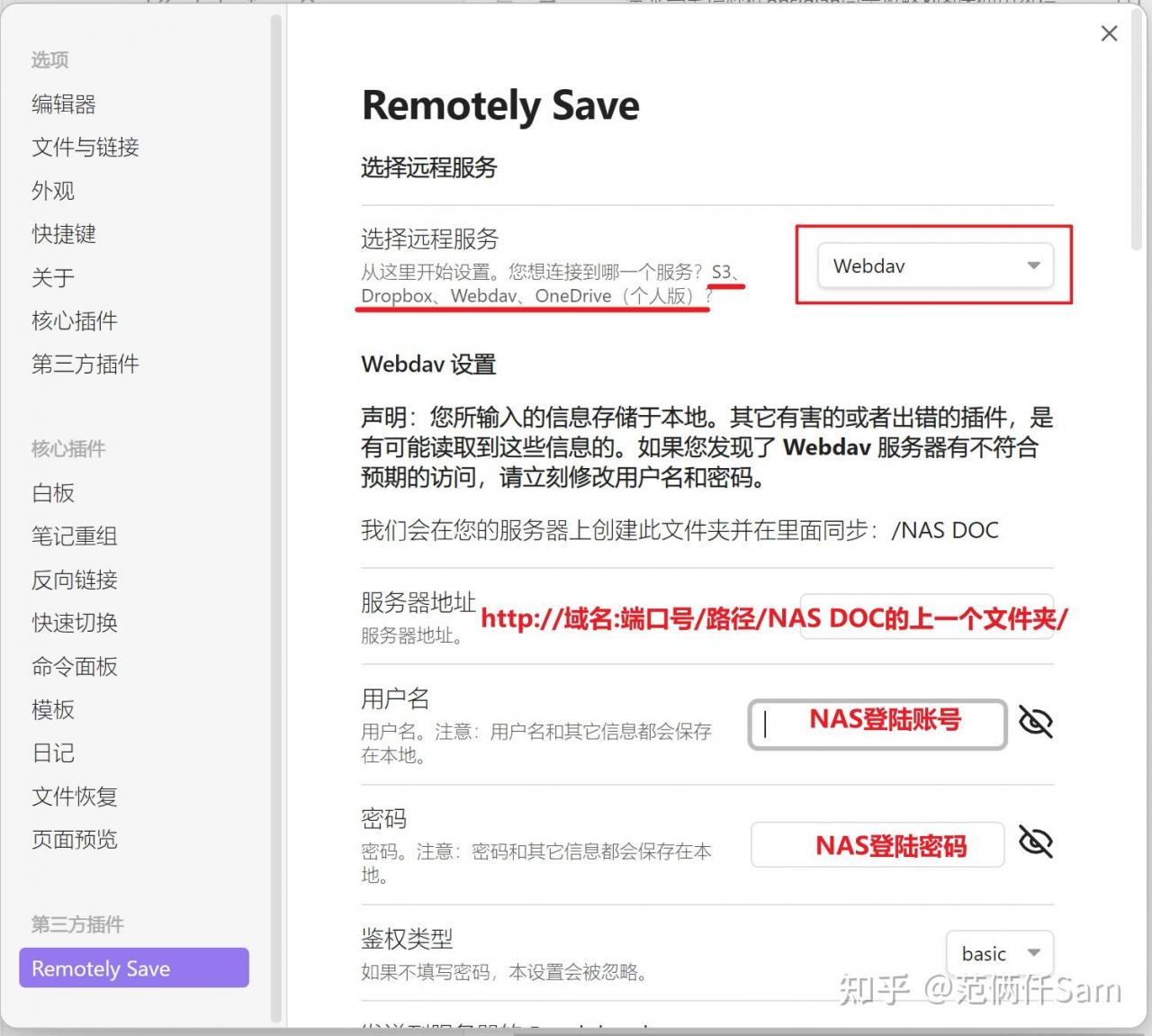The image size is (1152, 1036).
Task: Close the settings dialog with the X
Action: 1109,33
